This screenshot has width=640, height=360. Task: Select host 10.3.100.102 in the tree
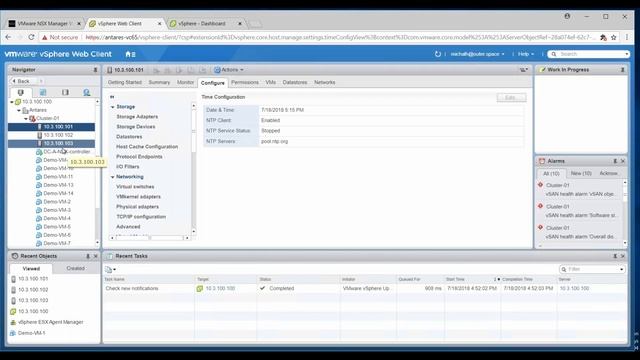(x=58, y=135)
